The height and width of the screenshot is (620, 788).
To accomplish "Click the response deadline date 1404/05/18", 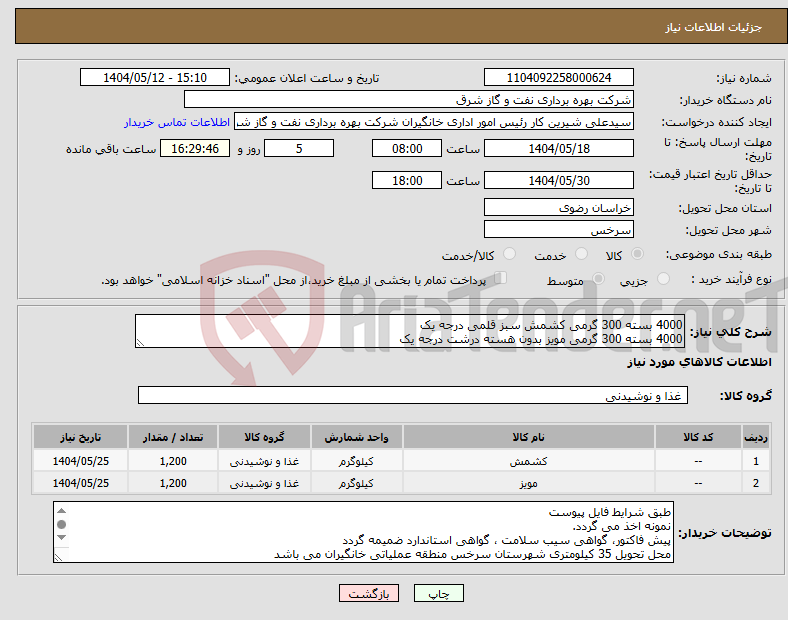I will (559, 149).
